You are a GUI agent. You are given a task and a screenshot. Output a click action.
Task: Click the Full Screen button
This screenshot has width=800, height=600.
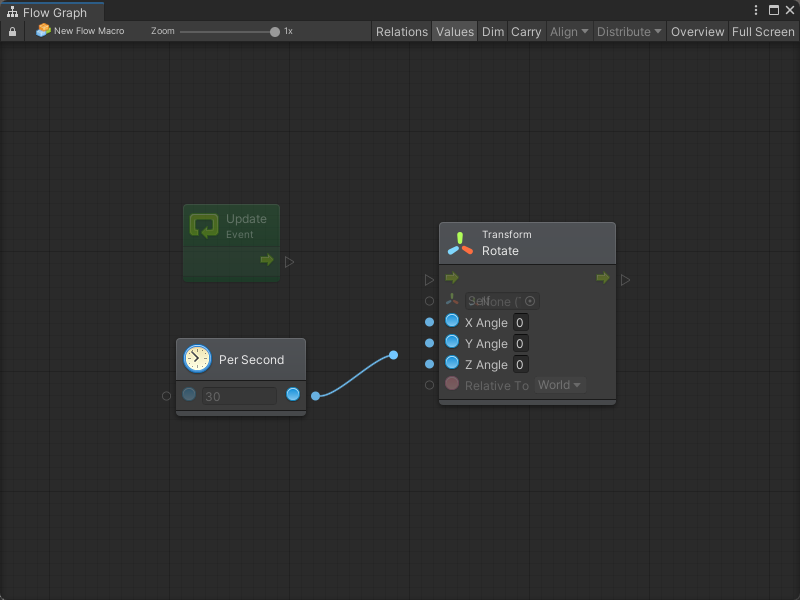763,32
